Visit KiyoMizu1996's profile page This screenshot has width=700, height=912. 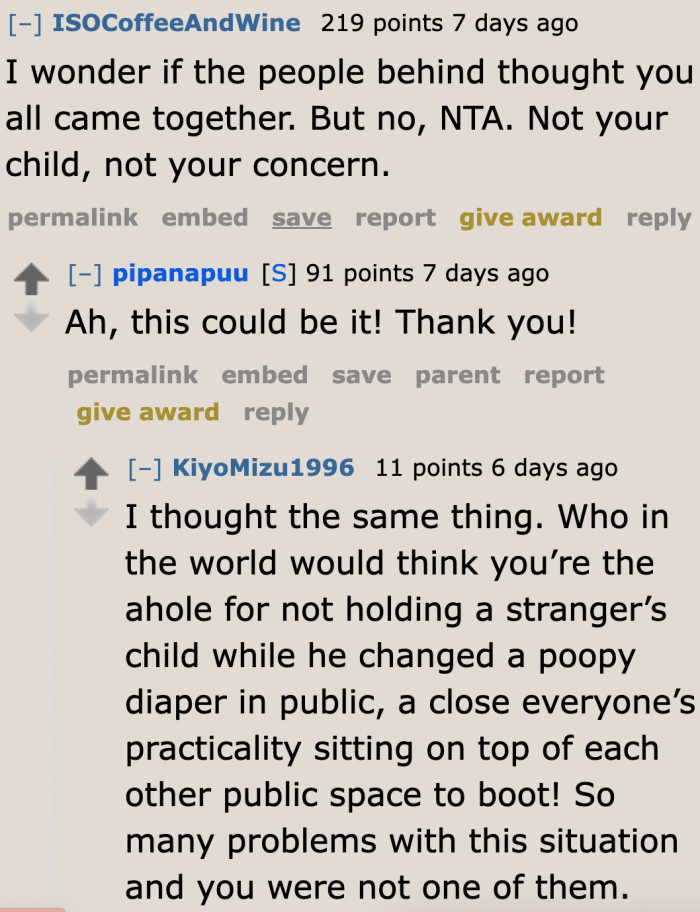coord(263,467)
